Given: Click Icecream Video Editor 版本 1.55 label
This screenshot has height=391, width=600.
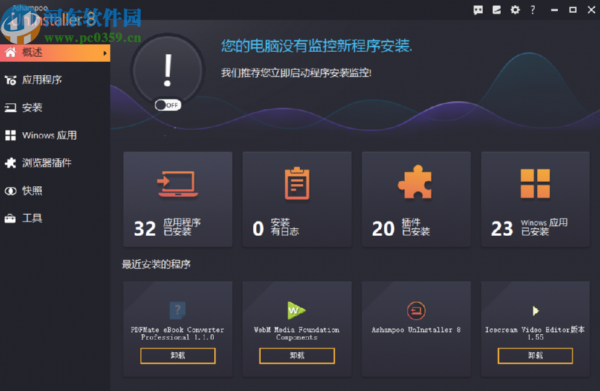Looking at the screenshot, I should pyautogui.click(x=535, y=333).
